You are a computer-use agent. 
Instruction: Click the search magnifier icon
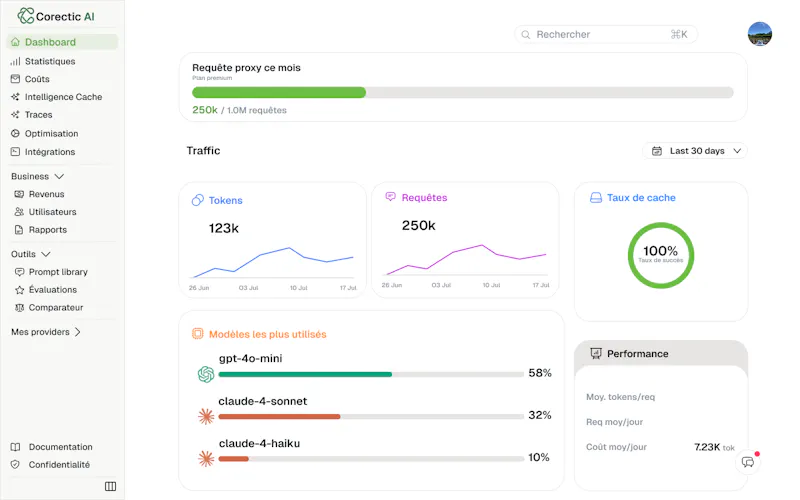526,35
